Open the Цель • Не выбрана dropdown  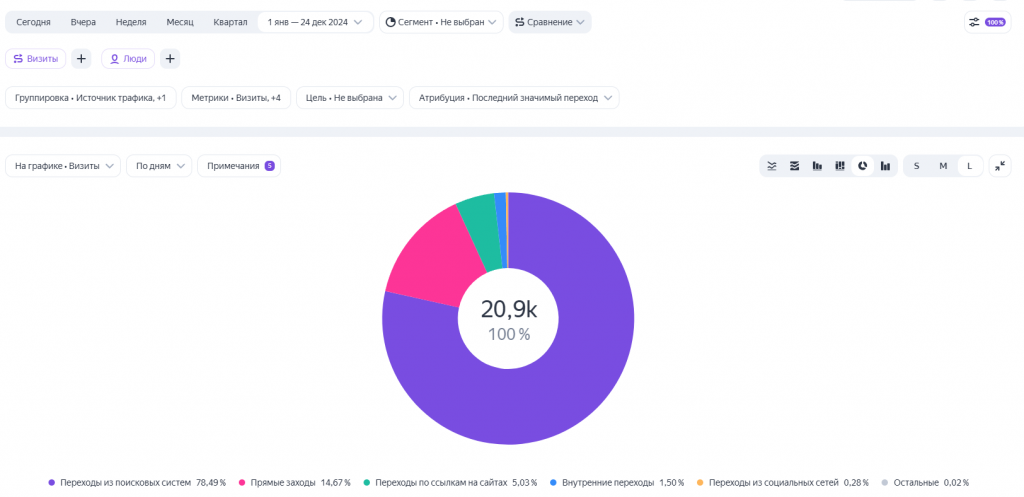coord(349,98)
